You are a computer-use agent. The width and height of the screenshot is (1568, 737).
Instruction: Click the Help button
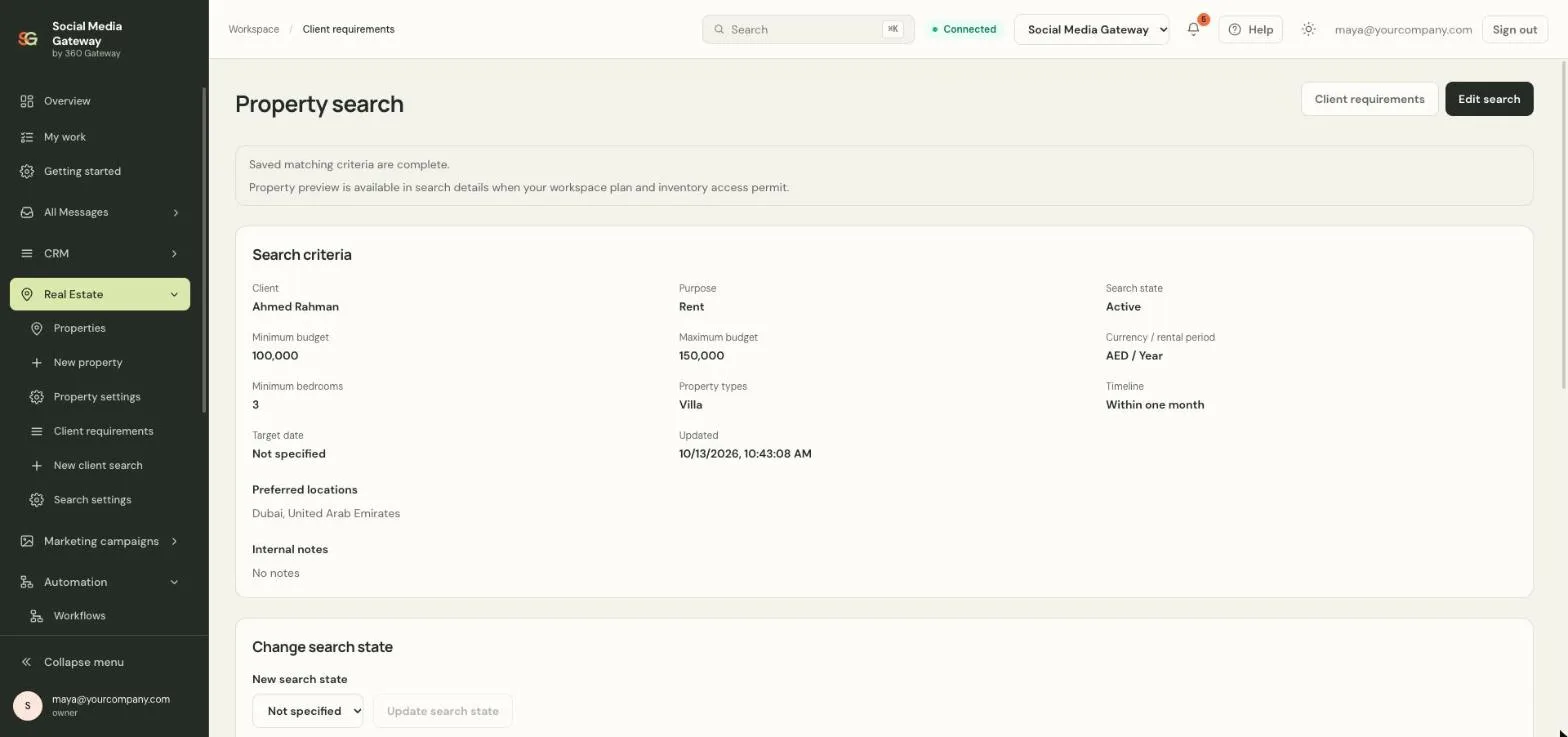[x=1250, y=29]
